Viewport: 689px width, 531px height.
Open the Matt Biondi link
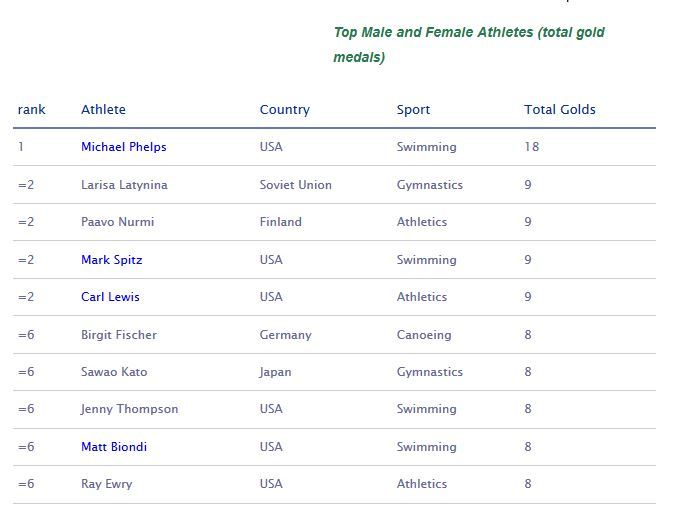pyautogui.click(x=114, y=447)
